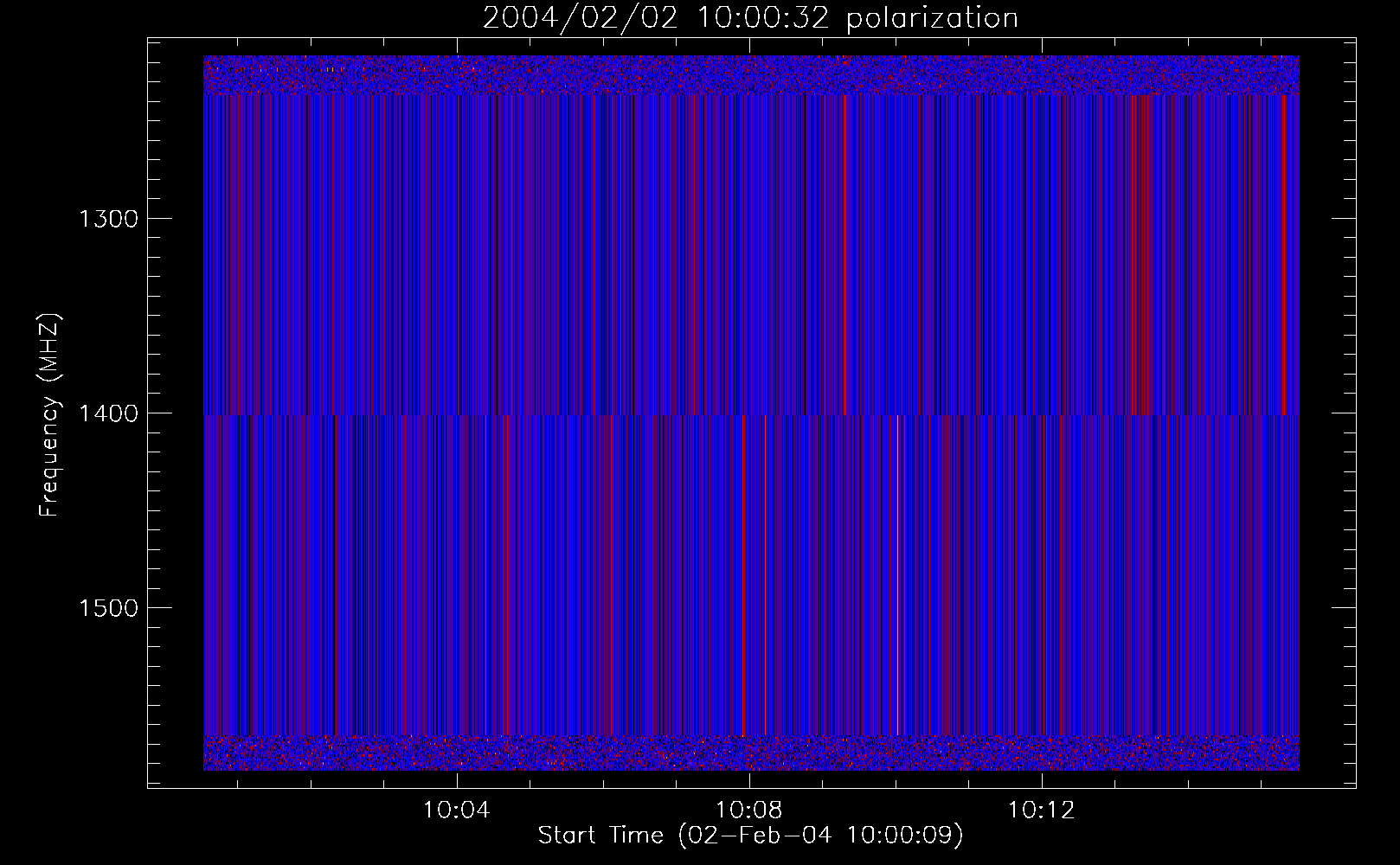Image resolution: width=1400 pixels, height=865 pixels.
Task: Click the 'Start Time (02-Feb-04 10:00:09)' axis title
Action: [750, 836]
